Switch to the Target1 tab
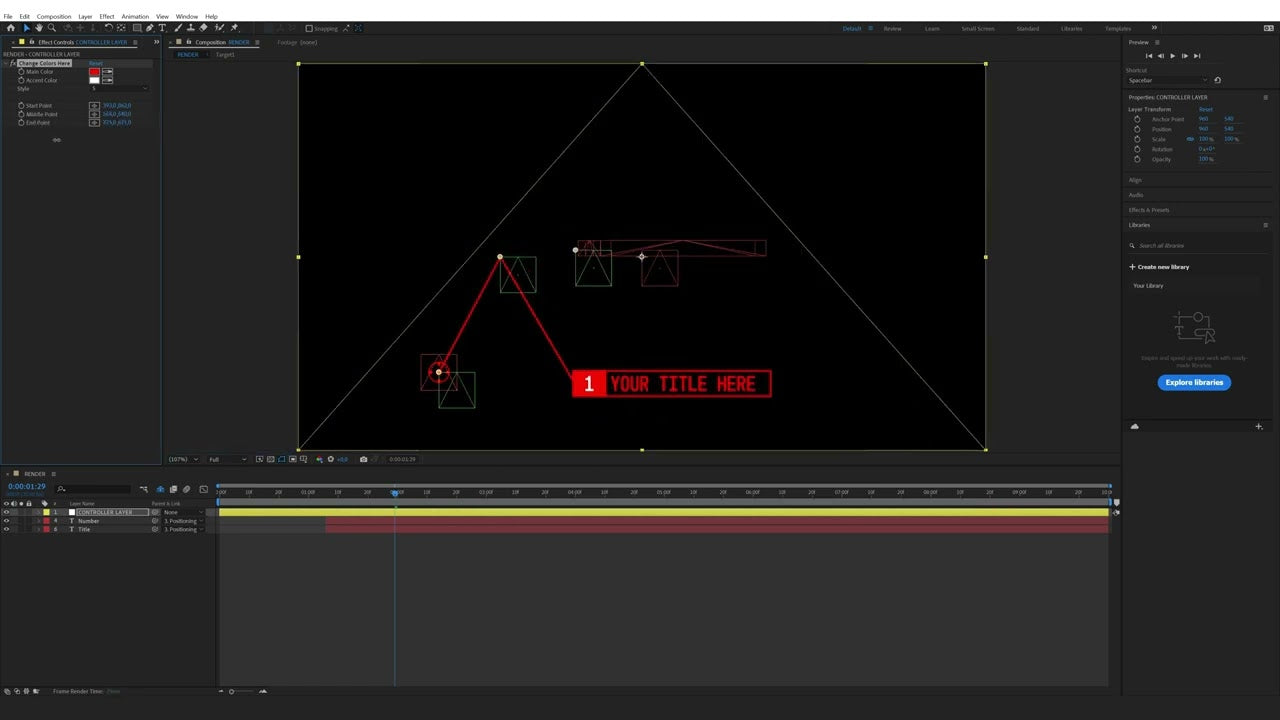Screen dimensions: 1280x720 pyautogui.click(x=225, y=55)
